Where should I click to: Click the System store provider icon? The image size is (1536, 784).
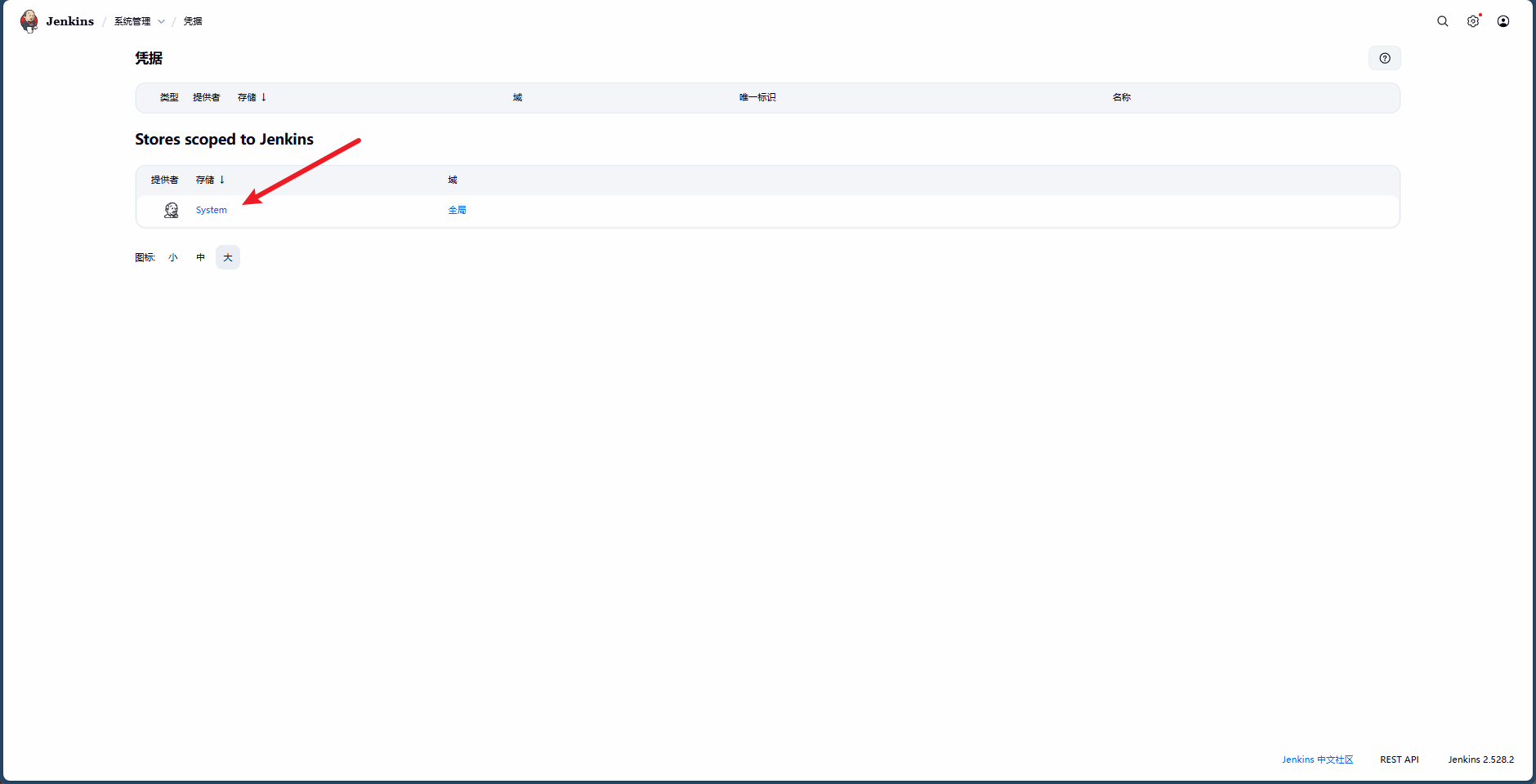coord(172,210)
